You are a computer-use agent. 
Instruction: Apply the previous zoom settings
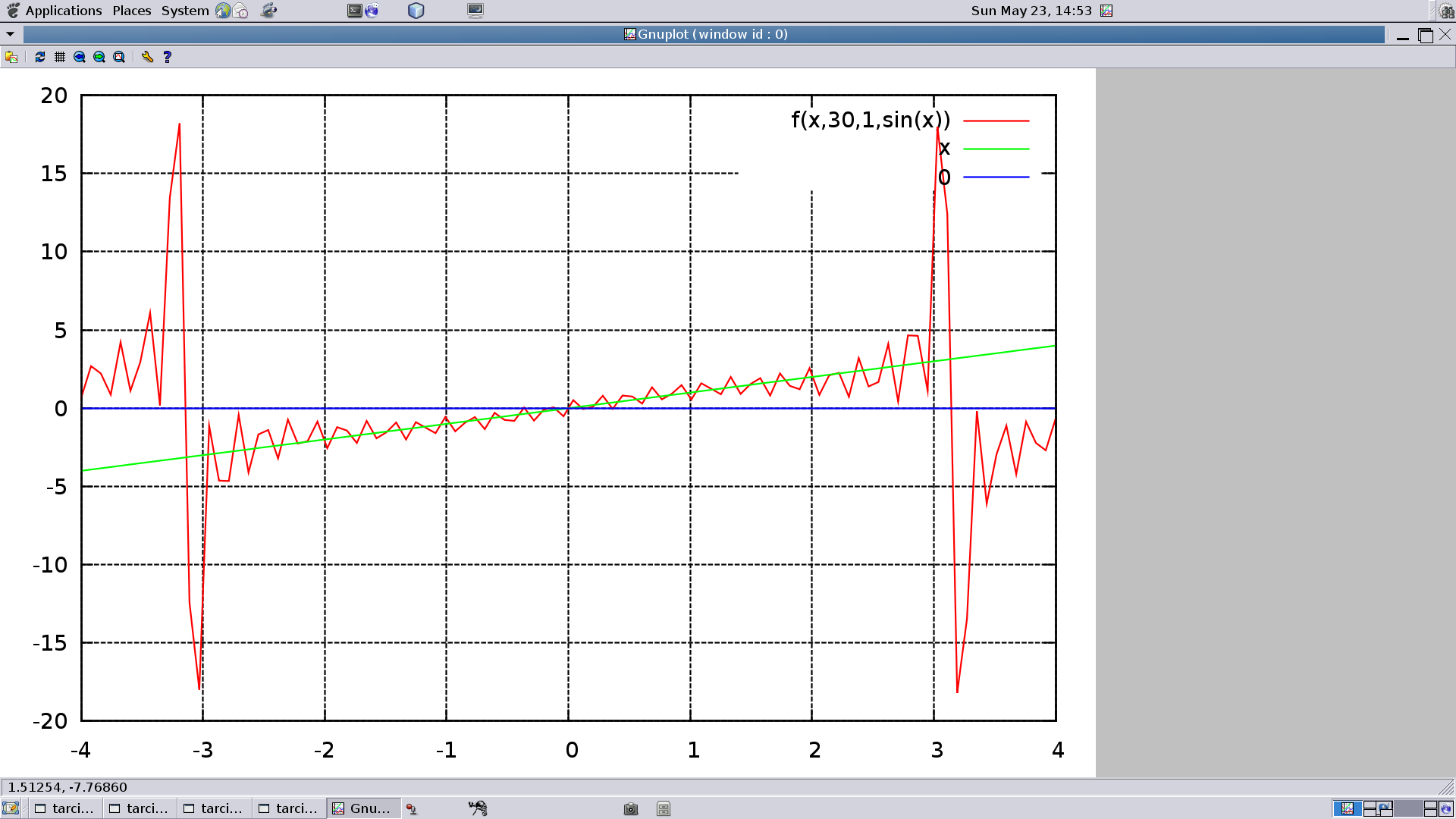click(x=80, y=57)
